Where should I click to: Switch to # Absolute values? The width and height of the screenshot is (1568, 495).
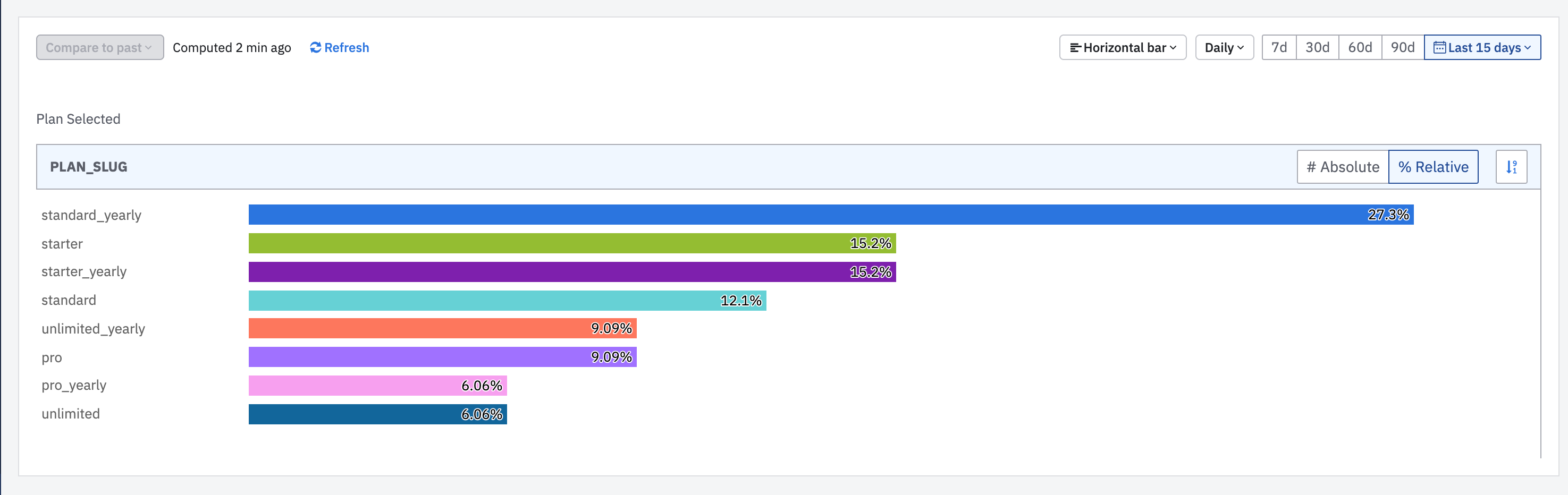(1342, 167)
